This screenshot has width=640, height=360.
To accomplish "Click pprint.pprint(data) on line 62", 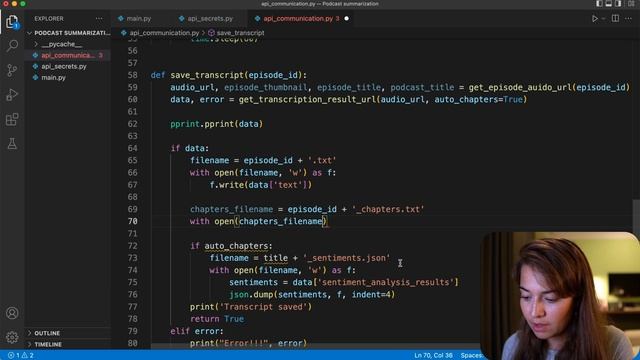I will coord(216,124).
